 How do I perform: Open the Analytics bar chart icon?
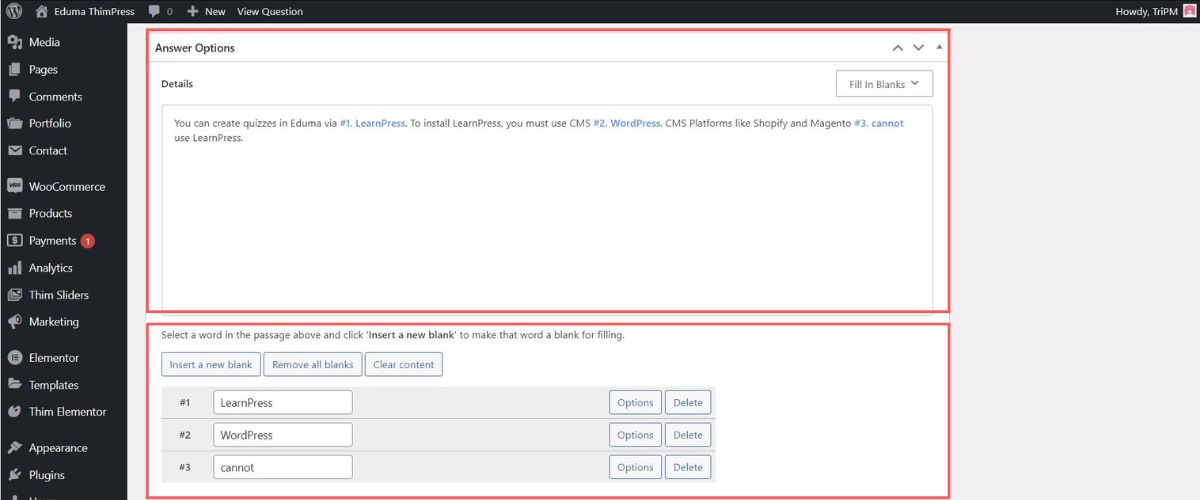[x=15, y=267]
